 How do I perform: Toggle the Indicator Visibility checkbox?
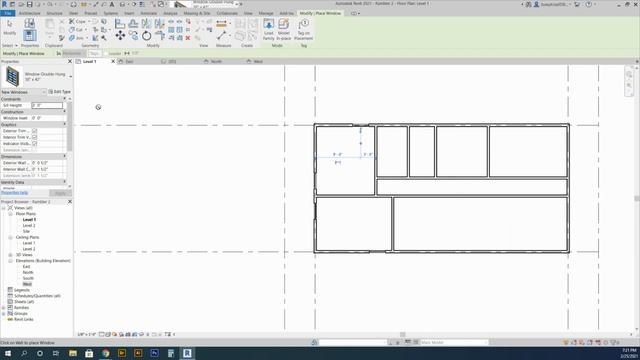coord(34,144)
